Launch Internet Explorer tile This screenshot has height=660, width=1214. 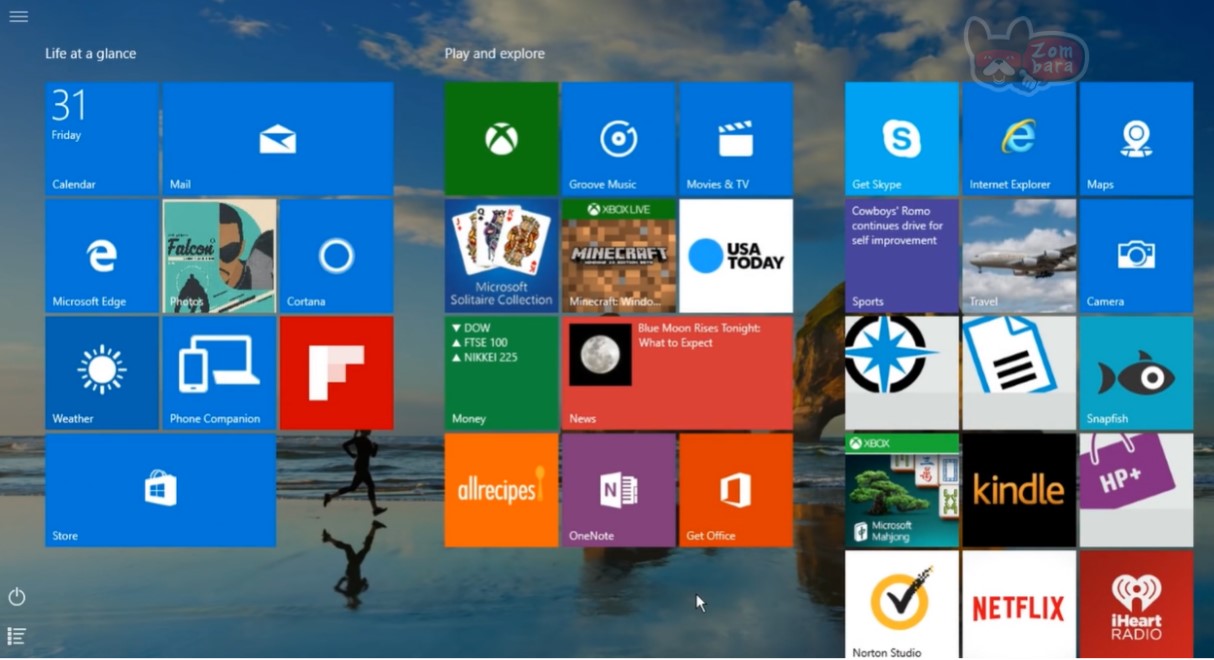[1019, 138]
